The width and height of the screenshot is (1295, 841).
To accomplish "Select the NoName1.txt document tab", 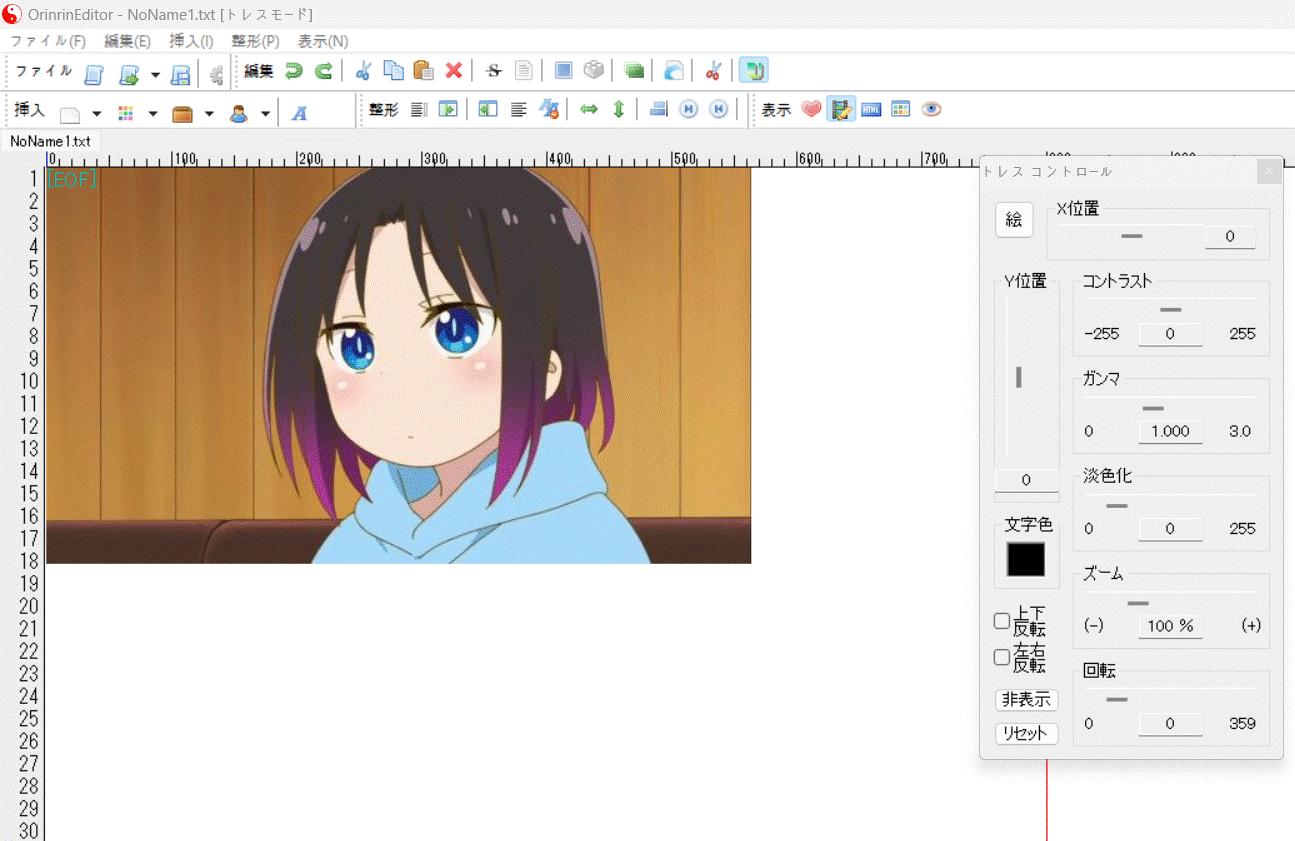I will point(50,141).
